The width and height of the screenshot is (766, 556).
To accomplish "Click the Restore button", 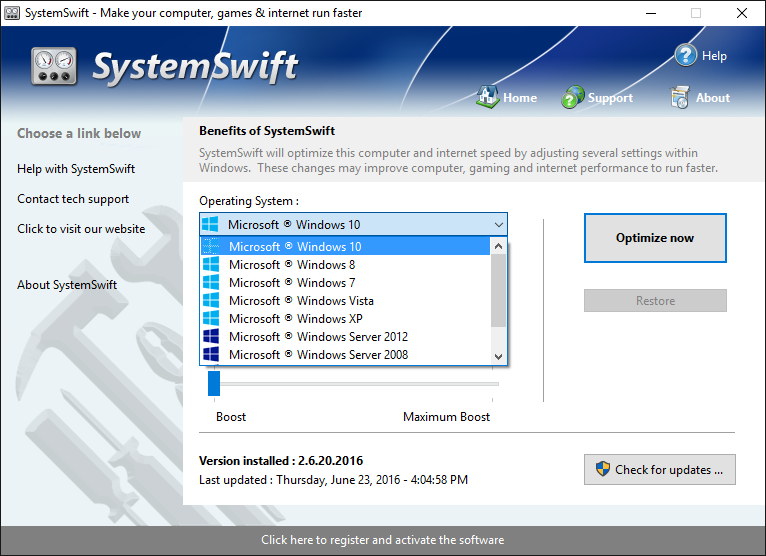I will [655, 300].
